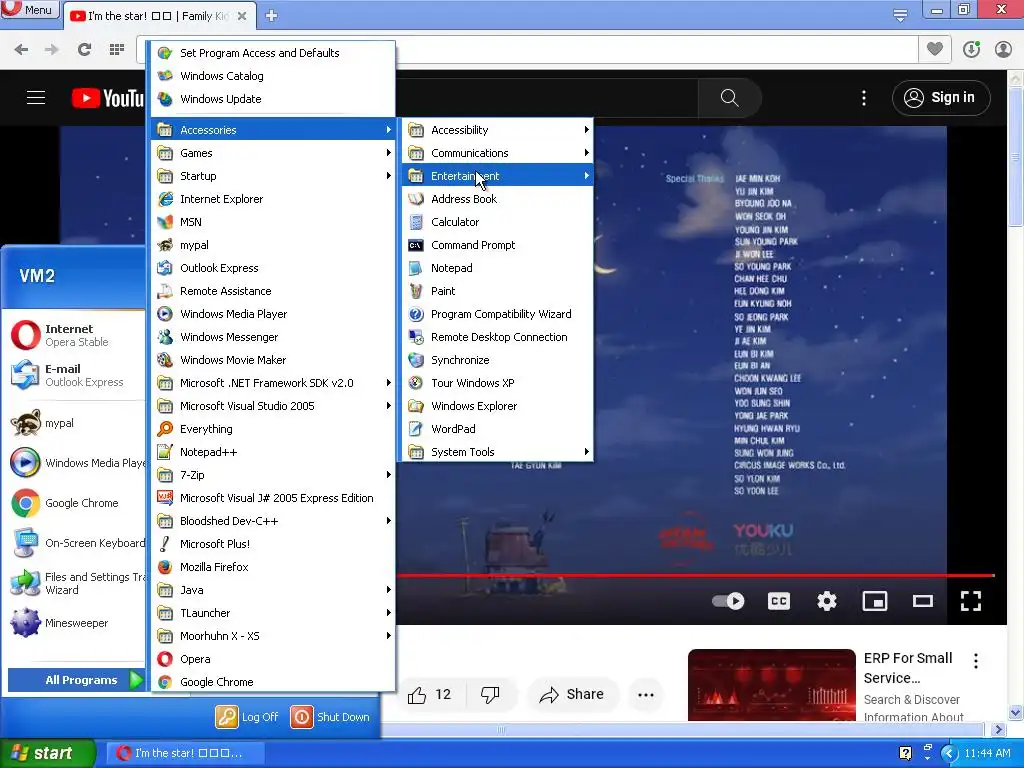Open ERP For Small Service video thumbnail
The image size is (1024, 768).
tap(771, 684)
